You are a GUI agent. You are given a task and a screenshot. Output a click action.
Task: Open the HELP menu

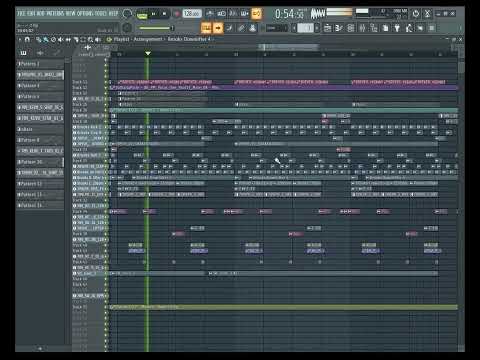point(113,14)
